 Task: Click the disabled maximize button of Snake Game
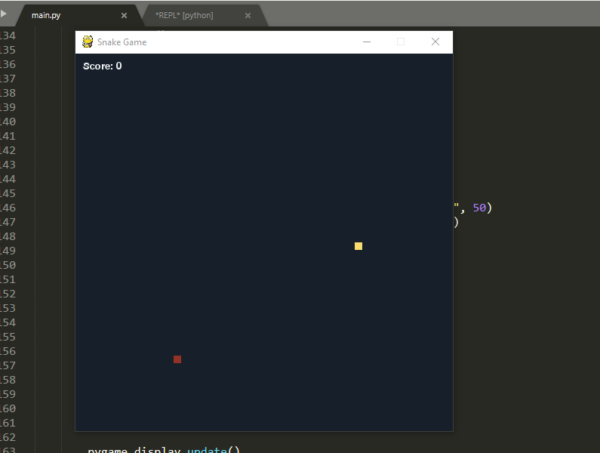click(x=401, y=42)
